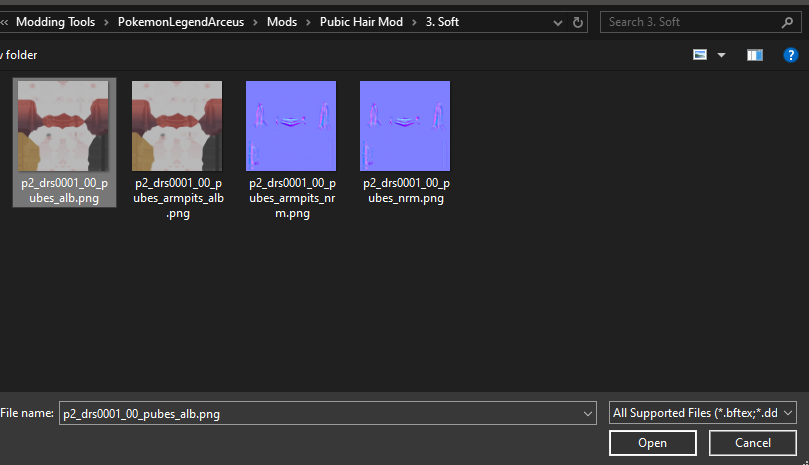Expand subfolders arrow after Modding Tools
This screenshot has width=809, height=465.
coord(106,22)
